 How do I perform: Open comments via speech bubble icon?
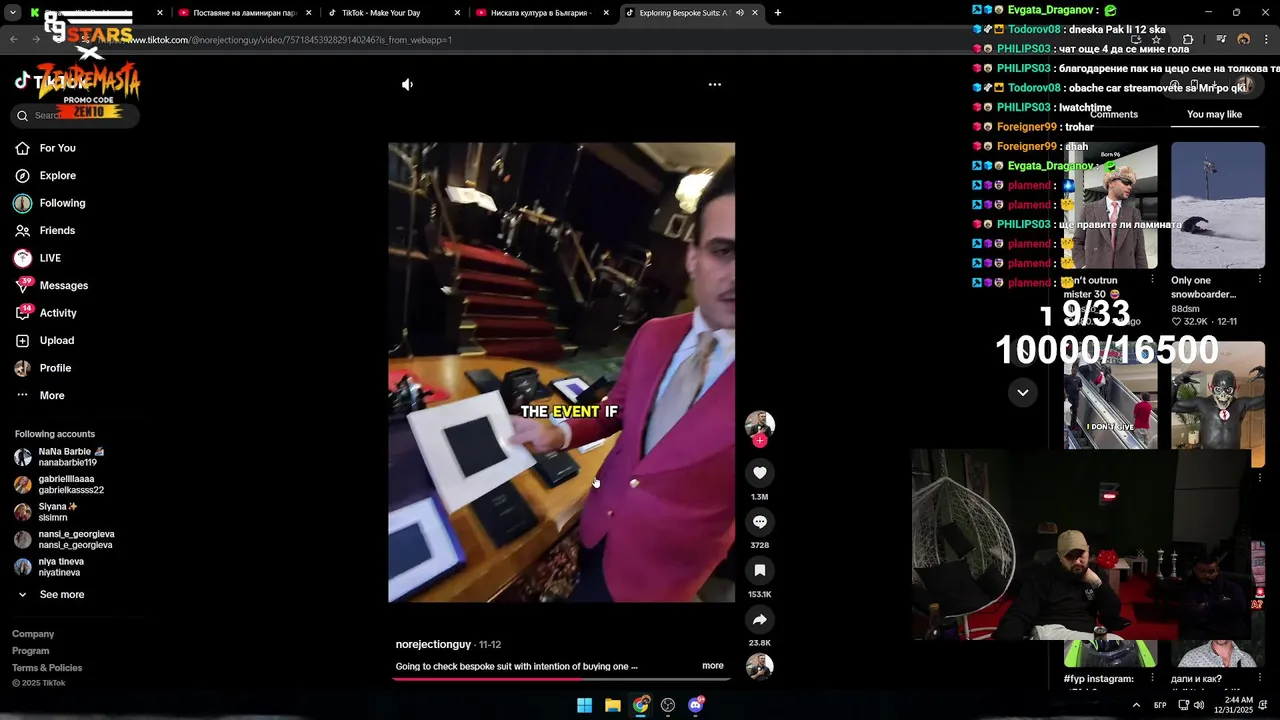point(760,522)
